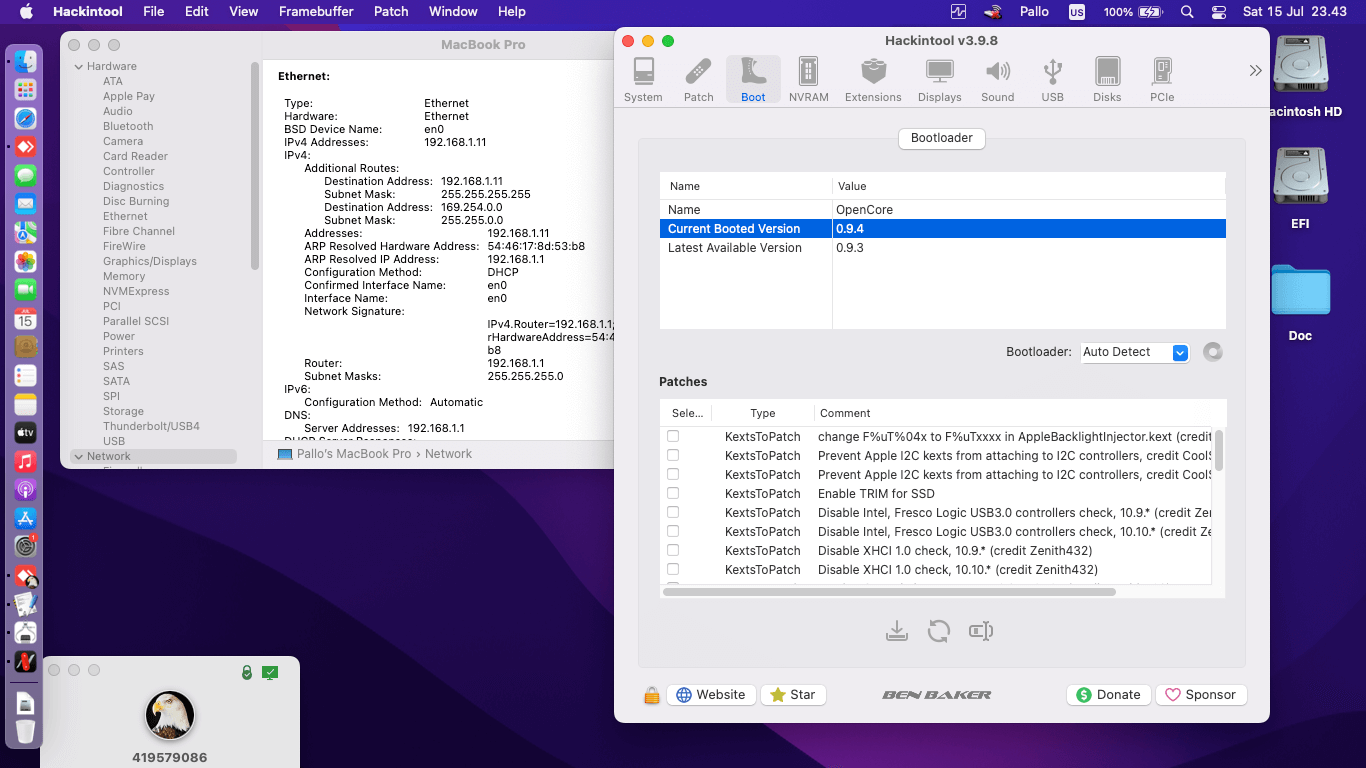This screenshot has width=1366, height=768.
Task: Open the PCIe toolbar icon
Action: [x=1162, y=80]
